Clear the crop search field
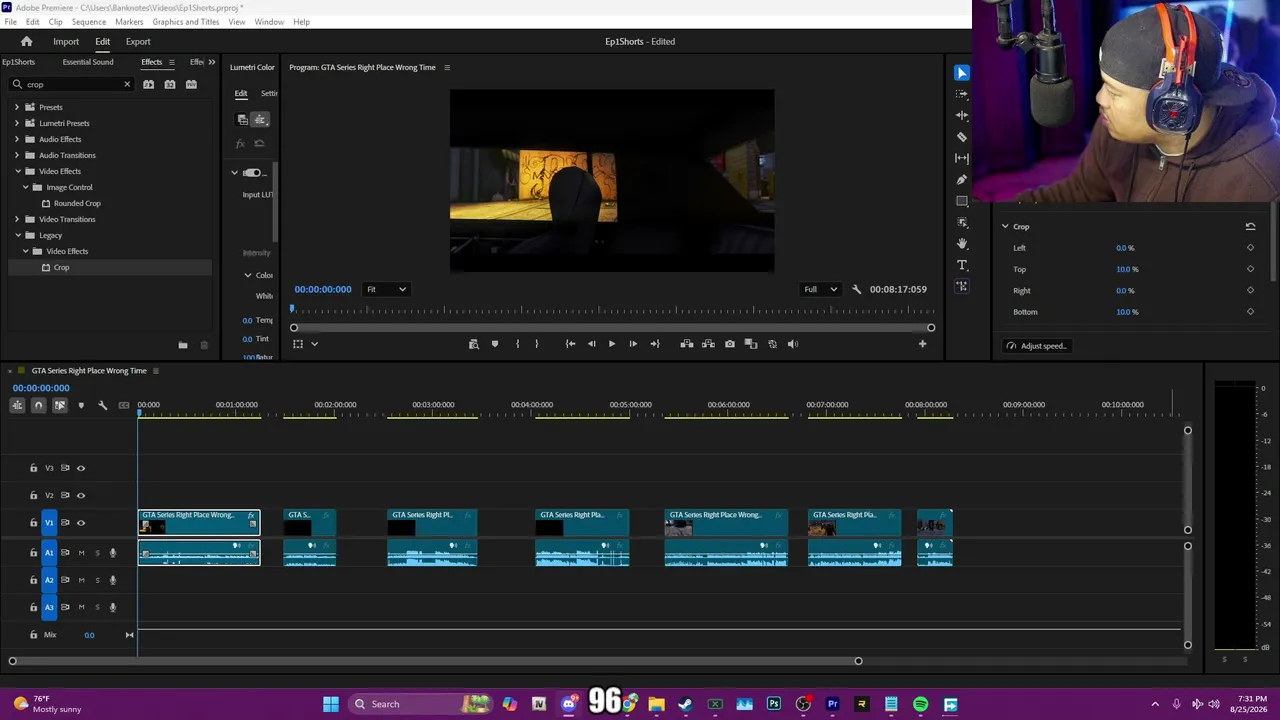 point(127,85)
